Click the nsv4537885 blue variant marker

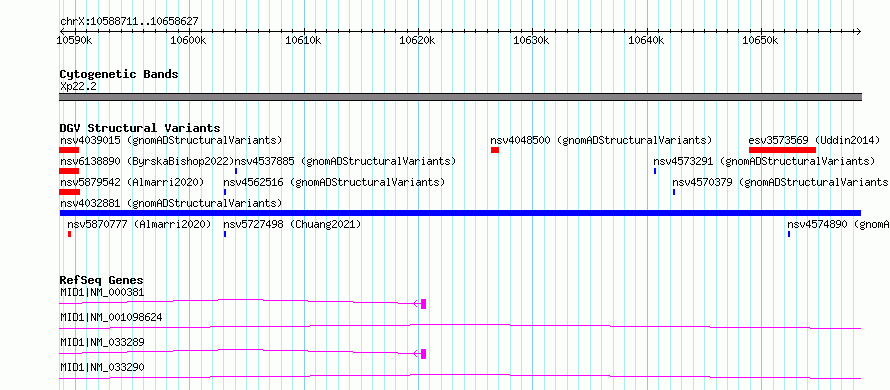click(236, 171)
